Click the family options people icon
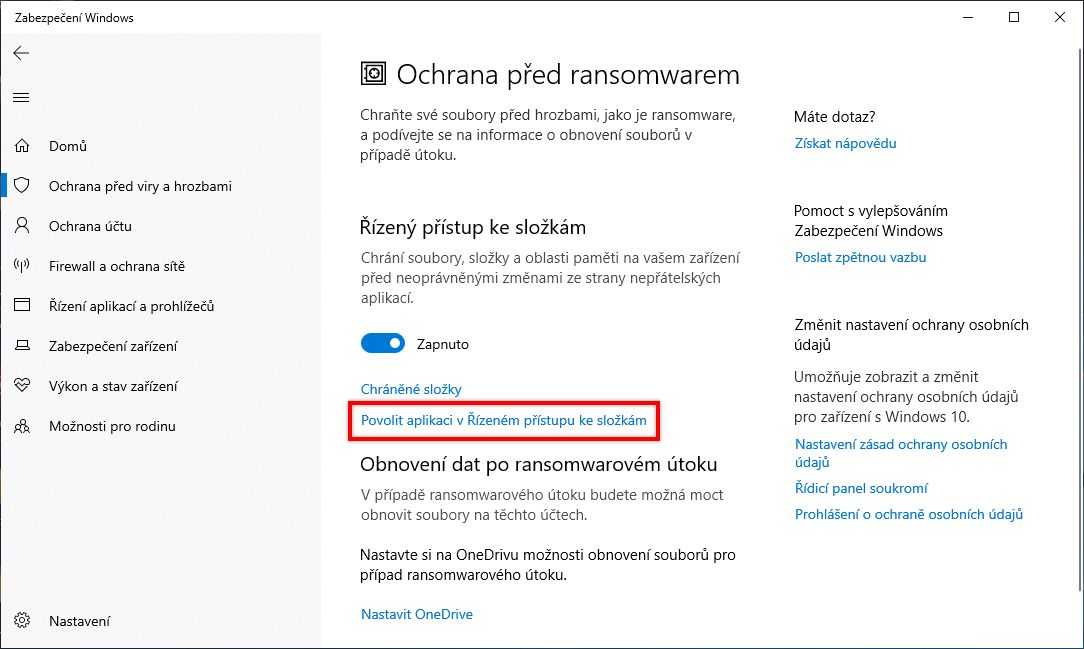 [x=22, y=426]
